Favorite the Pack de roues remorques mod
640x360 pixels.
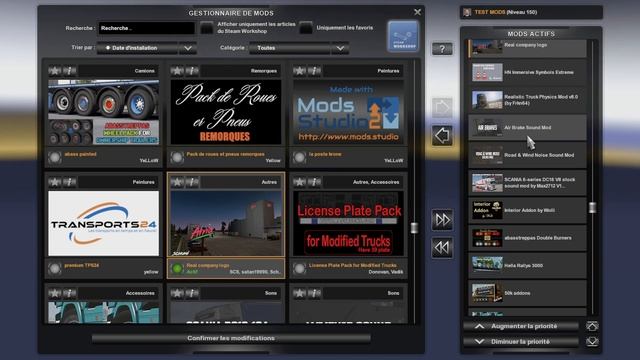pos(177,71)
